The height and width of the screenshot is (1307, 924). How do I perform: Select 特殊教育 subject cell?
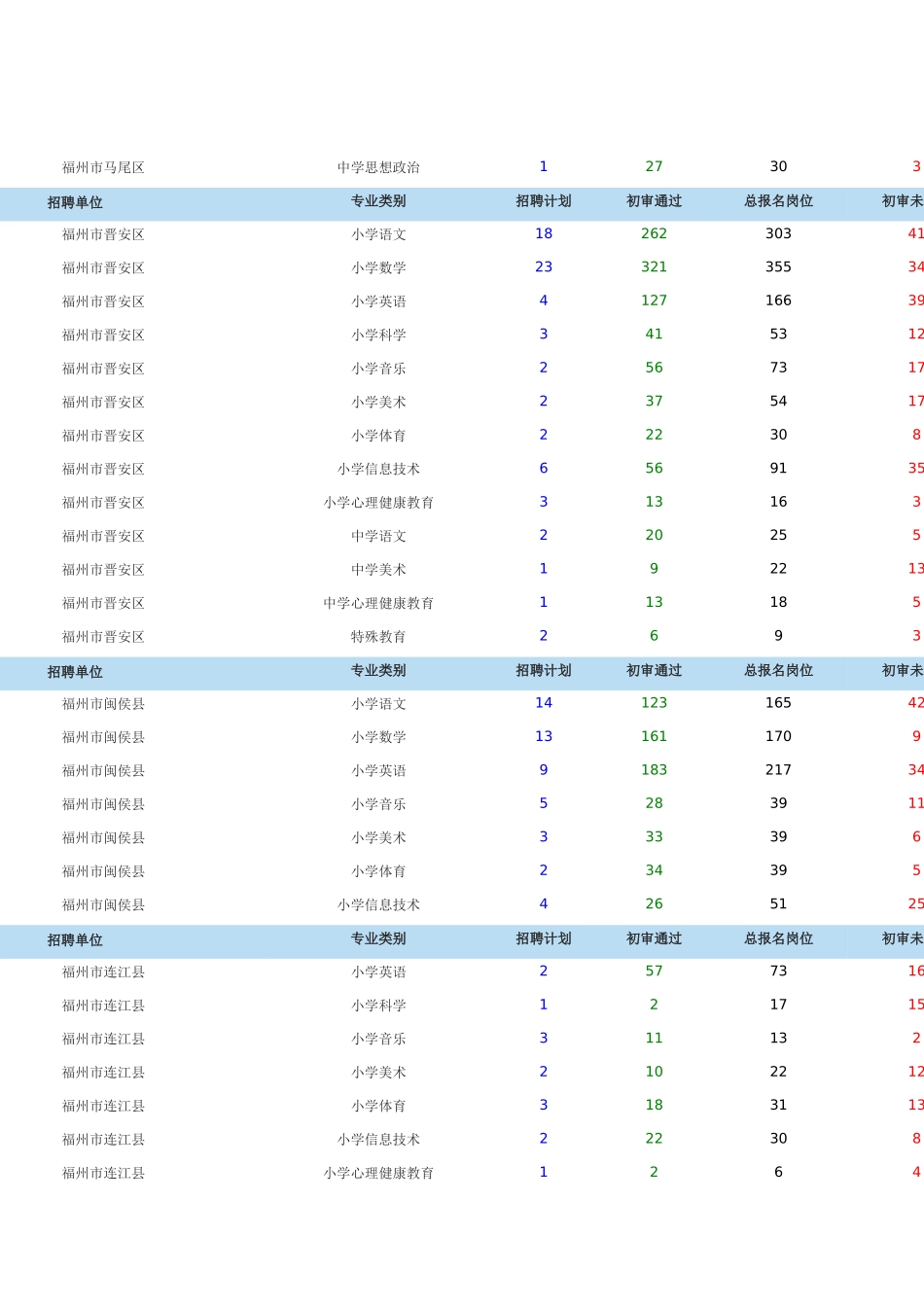(x=378, y=637)
